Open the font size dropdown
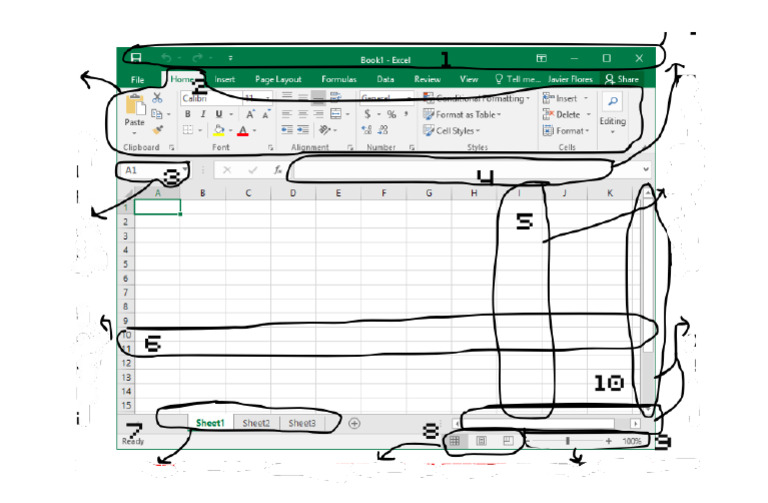Screen dimensions: 768x503 [x=267, y=98]
